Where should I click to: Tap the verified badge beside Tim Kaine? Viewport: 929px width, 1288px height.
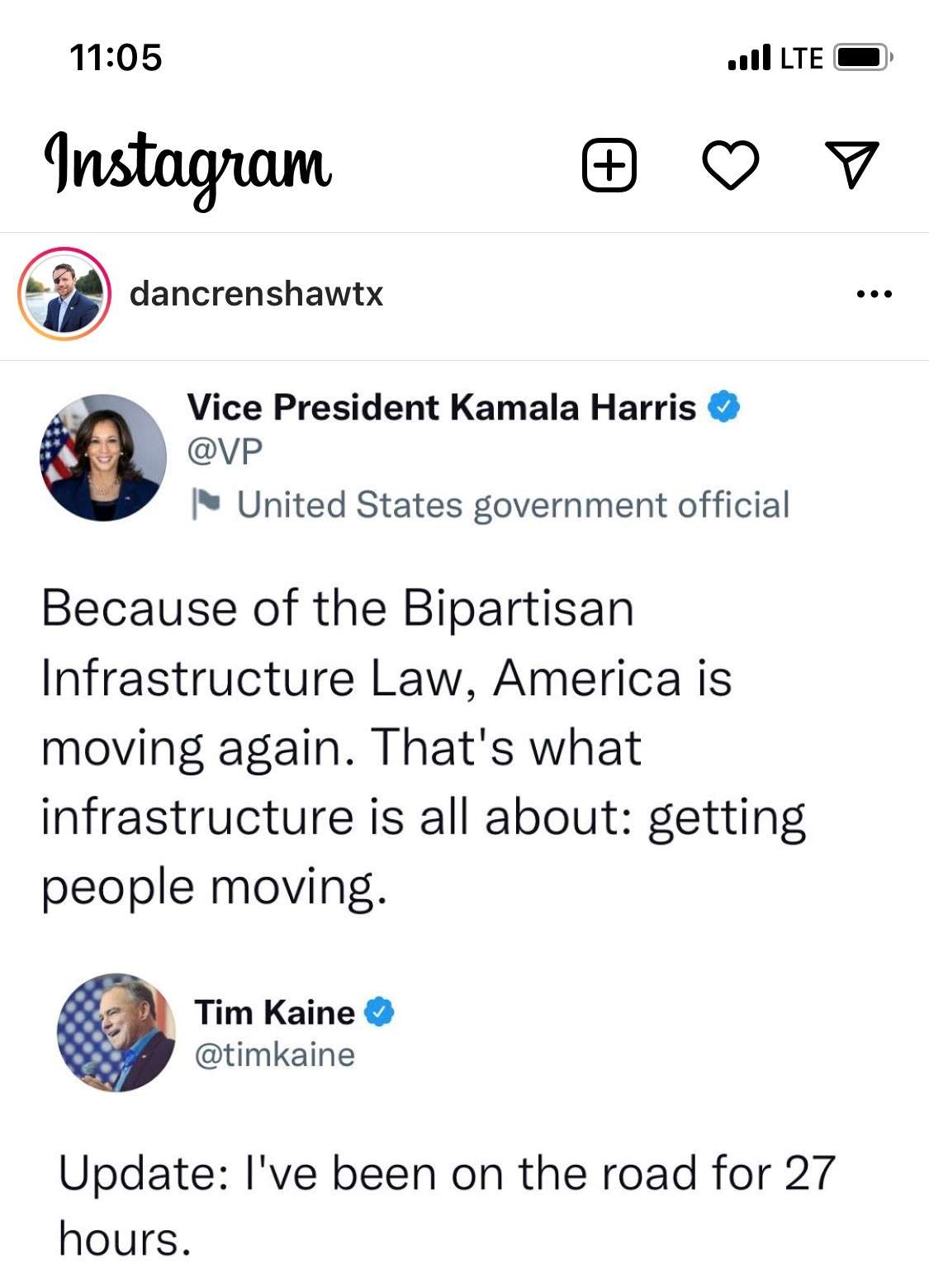click(380, 1011)
